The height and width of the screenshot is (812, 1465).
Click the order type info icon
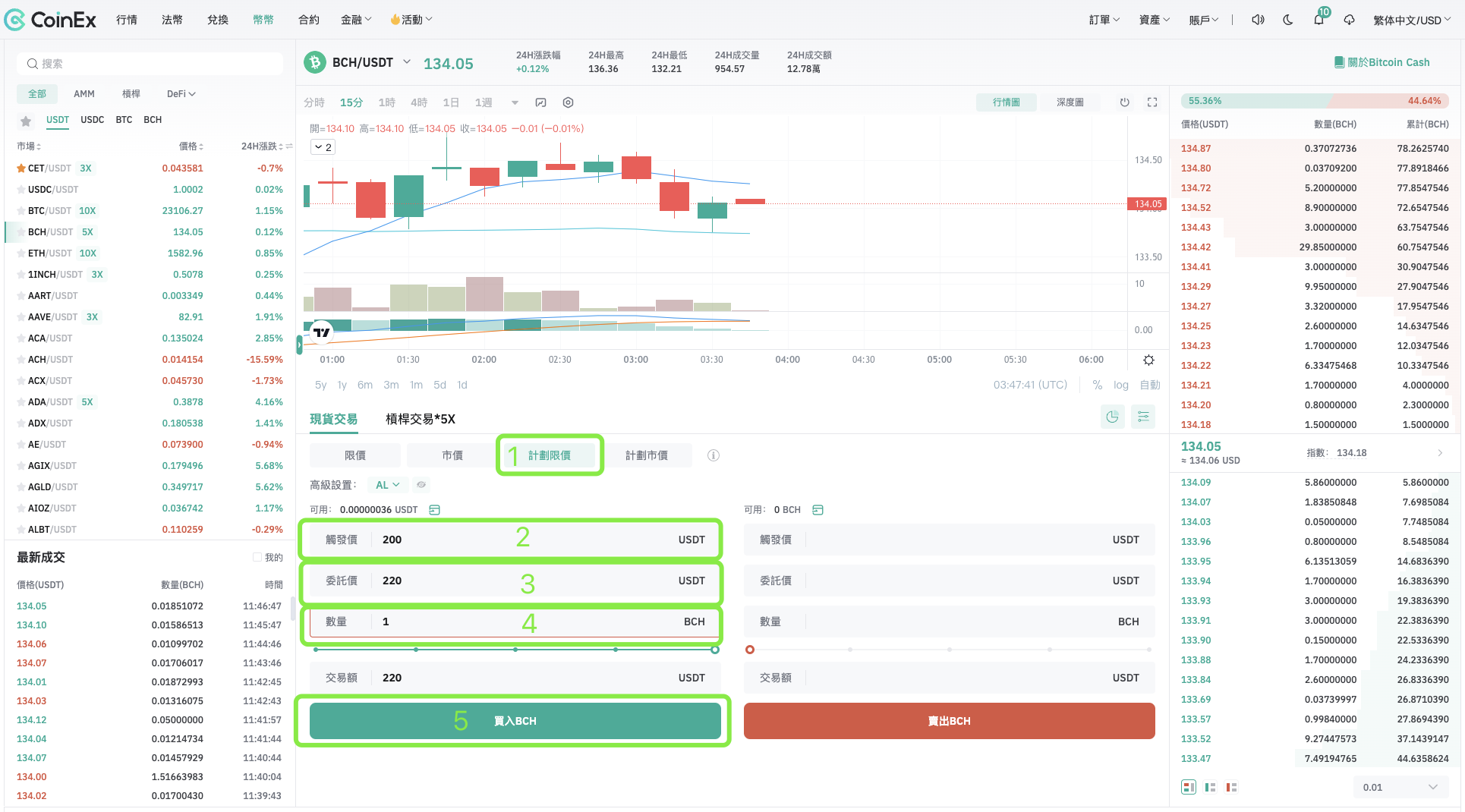[x=714, y=455]
